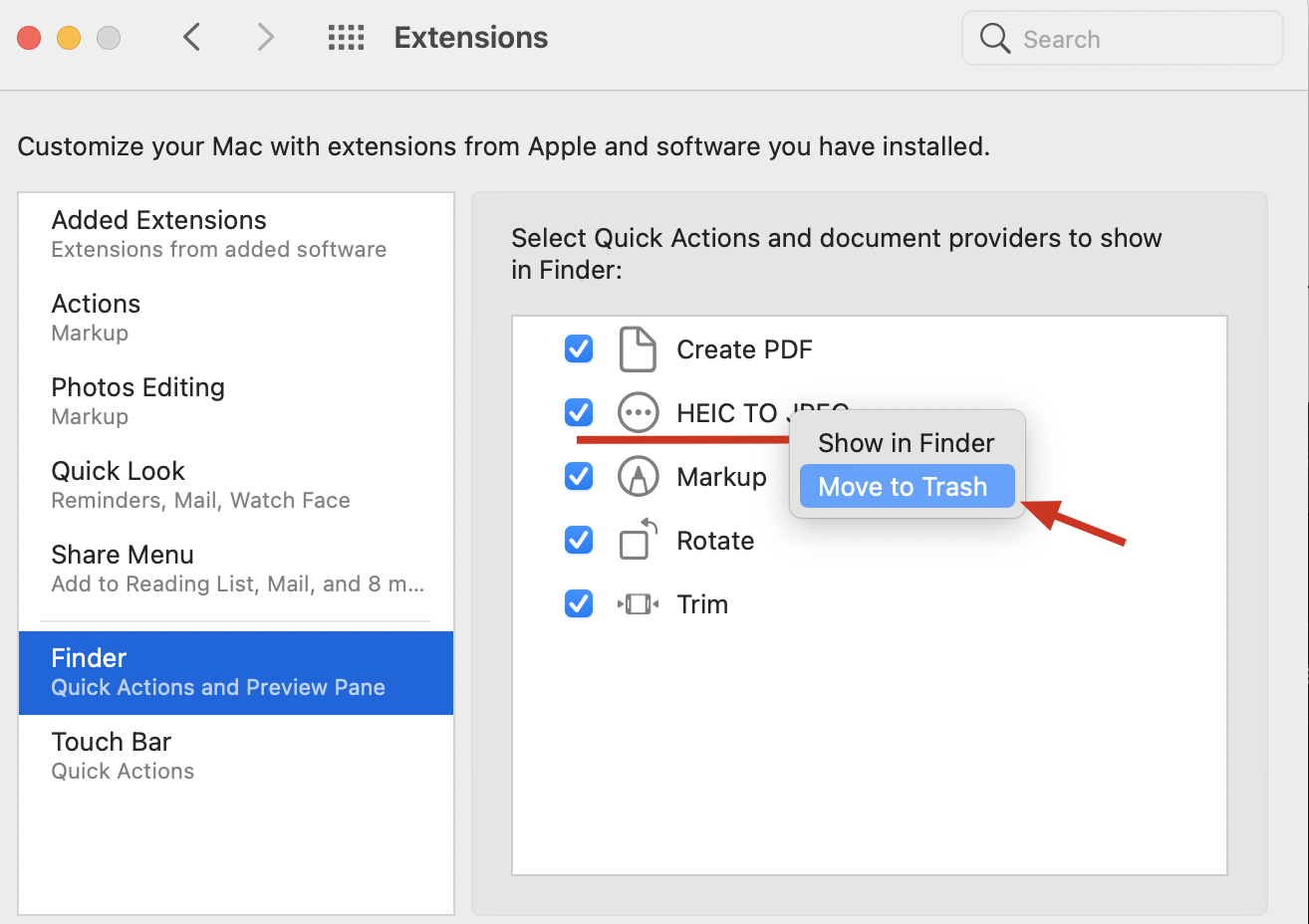Open Photos Editing in the sidebar

236,401
